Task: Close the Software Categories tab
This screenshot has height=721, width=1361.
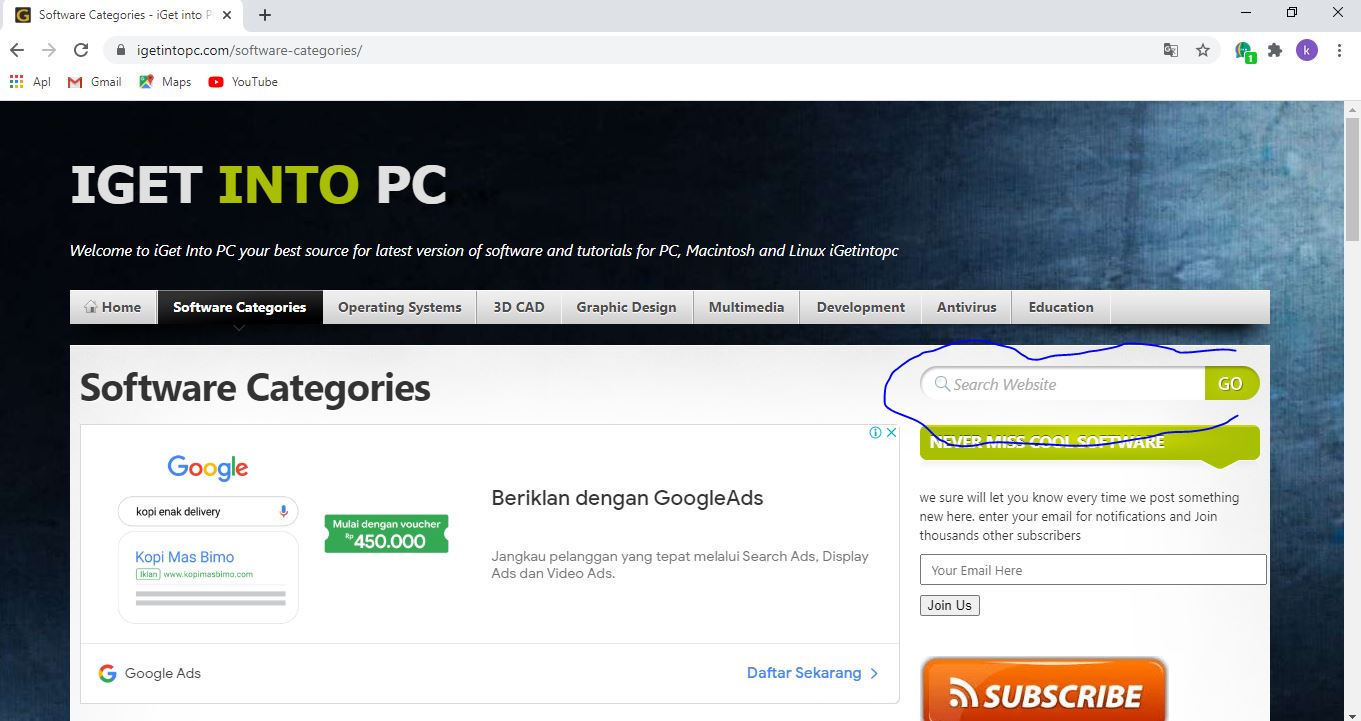Action: tap(228, 15)
